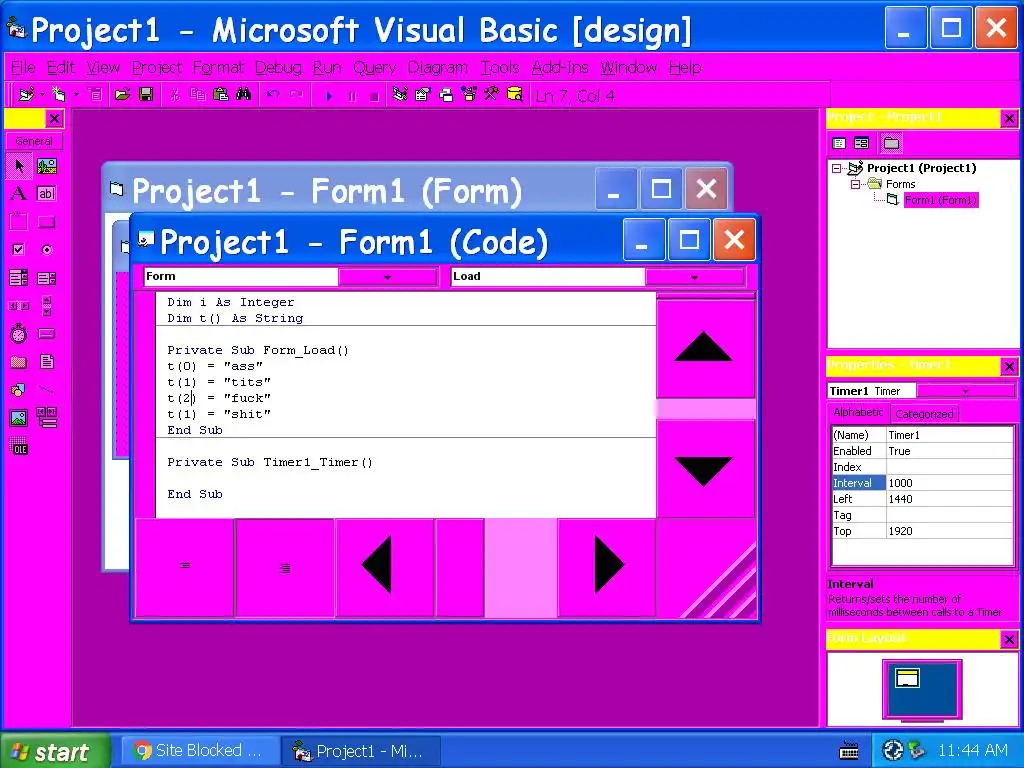Viewport: 1024px width, 768px height.
Task: Select the VScrollBar control tool
Action: tap(46, 306)
